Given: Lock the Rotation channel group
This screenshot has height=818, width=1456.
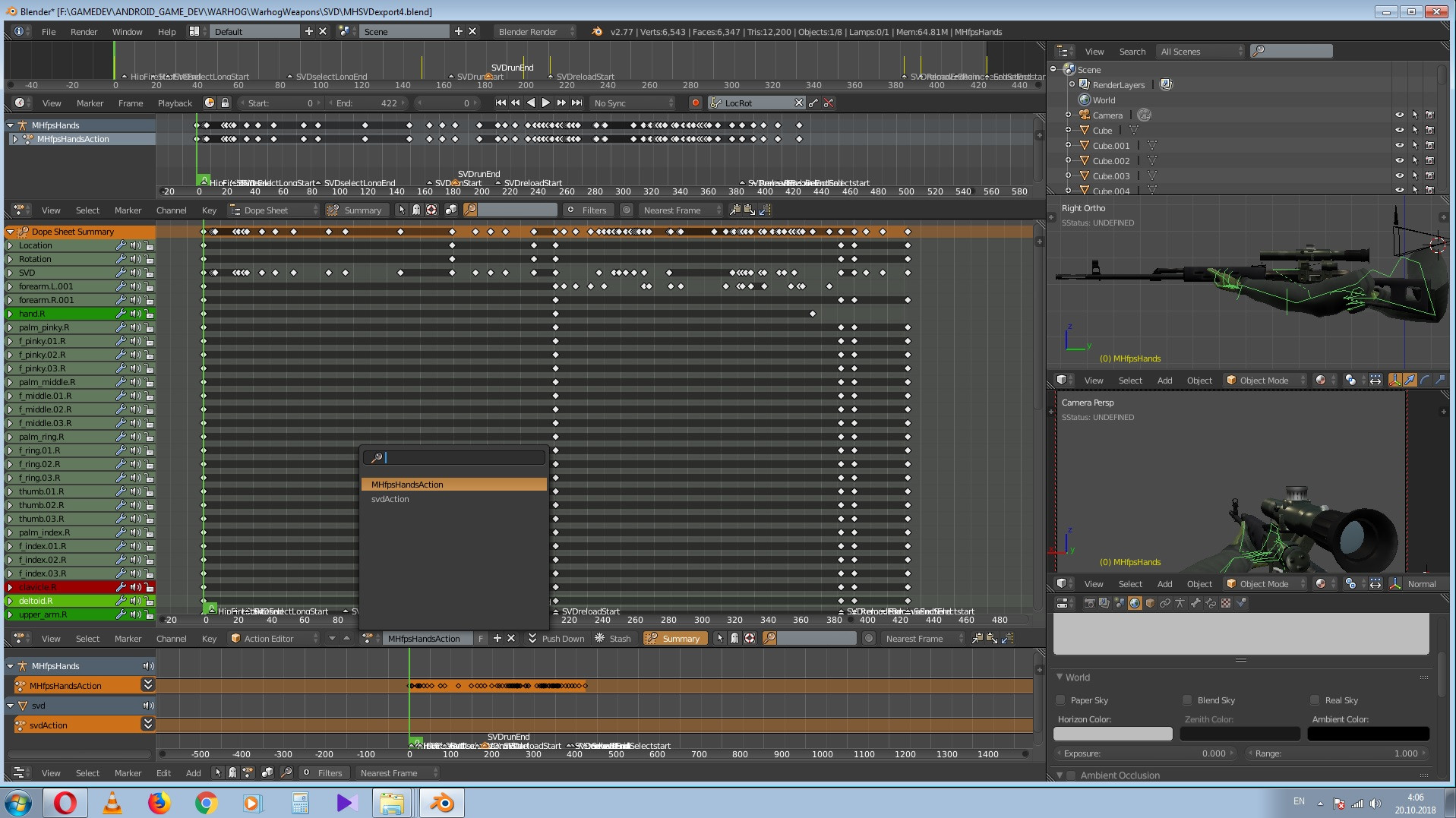Looking at the screenshot, I should tap(150, 259).
